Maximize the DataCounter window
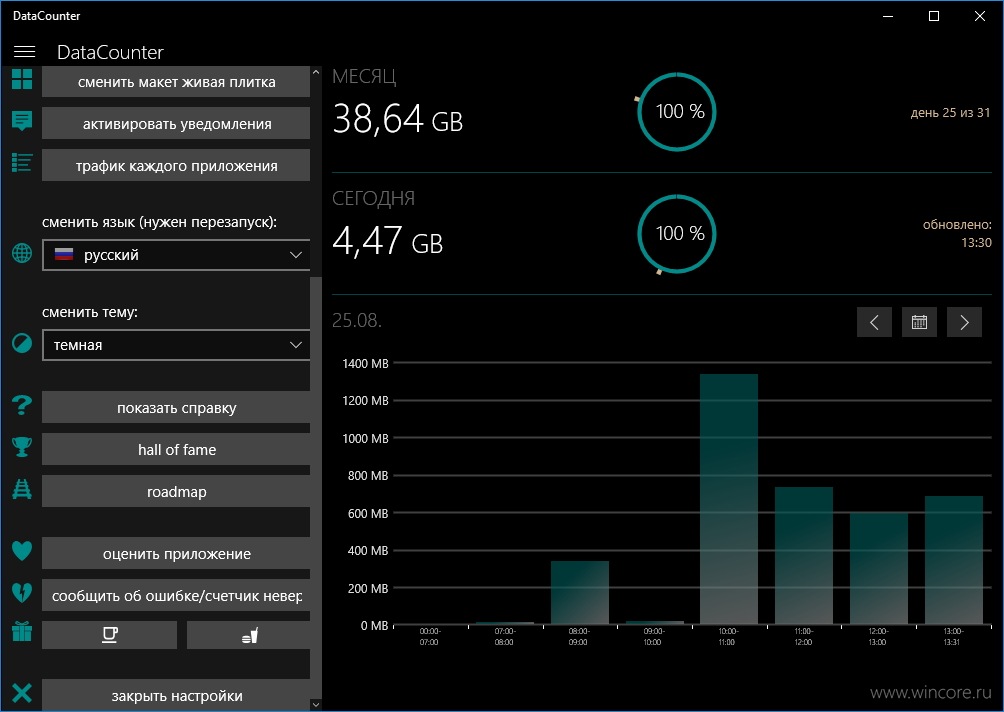 (934, 16)
